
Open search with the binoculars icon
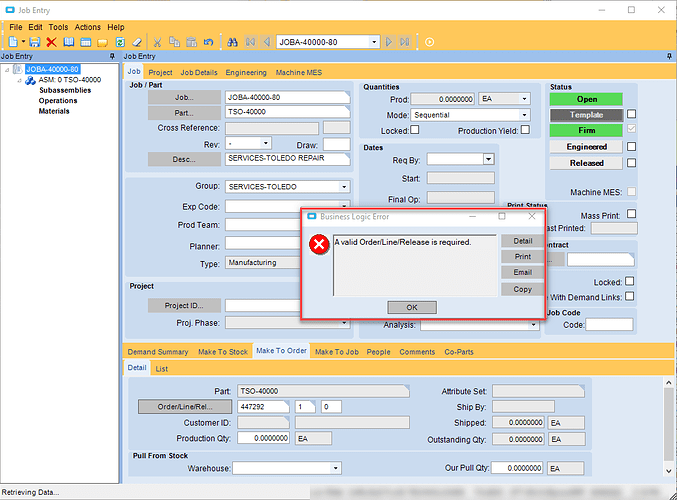coord(232,42)
